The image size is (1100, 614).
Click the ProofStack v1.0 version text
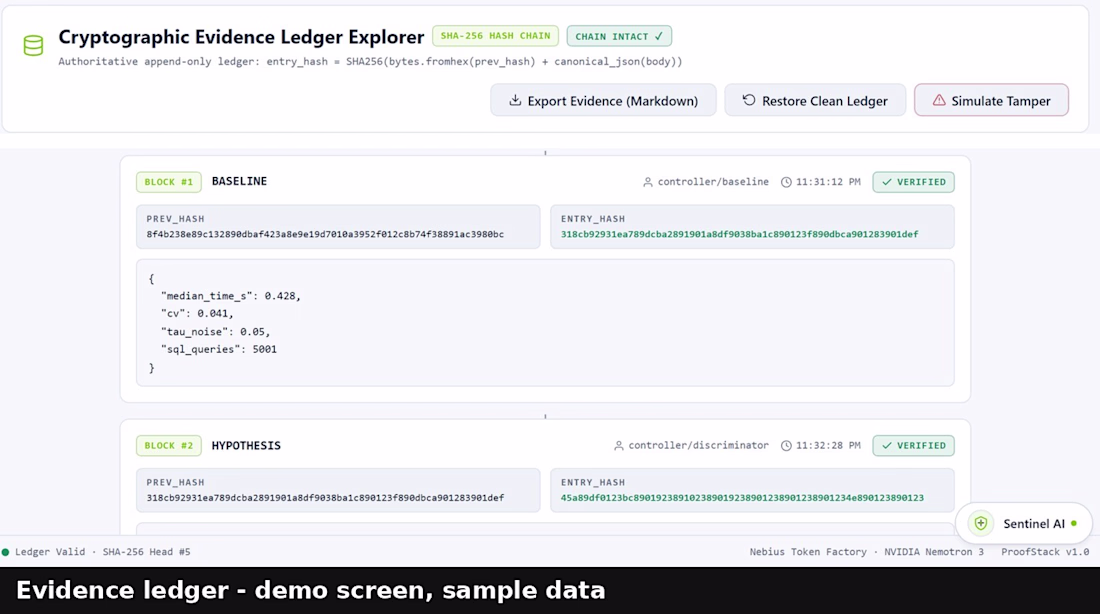click(x=1045, y=552)
